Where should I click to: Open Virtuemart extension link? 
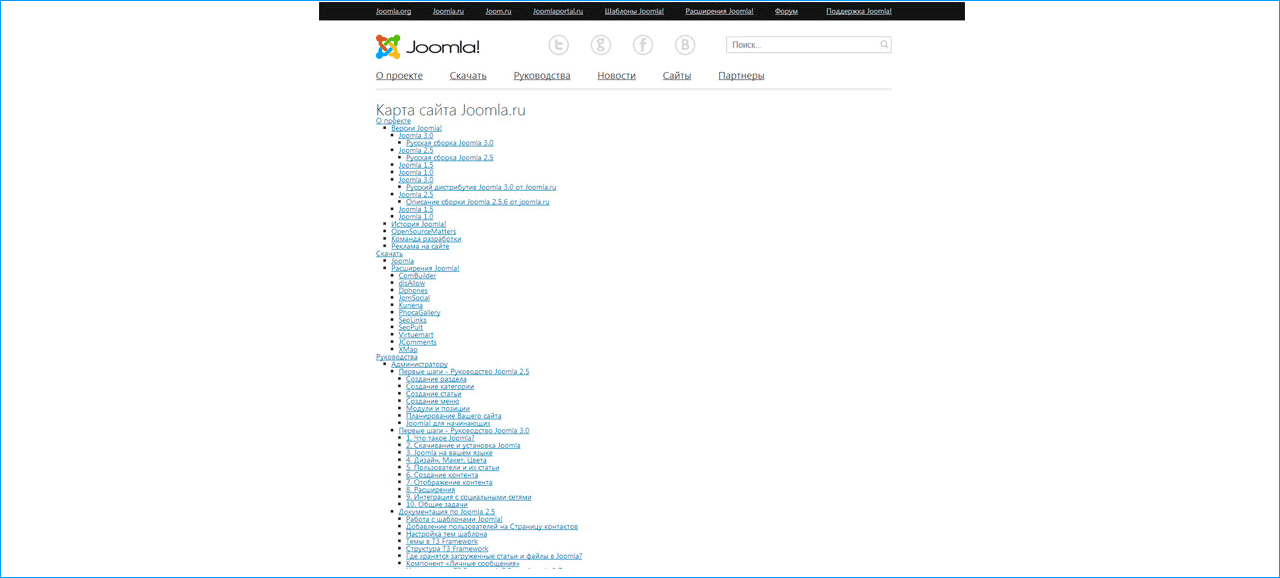click(415, 335)
